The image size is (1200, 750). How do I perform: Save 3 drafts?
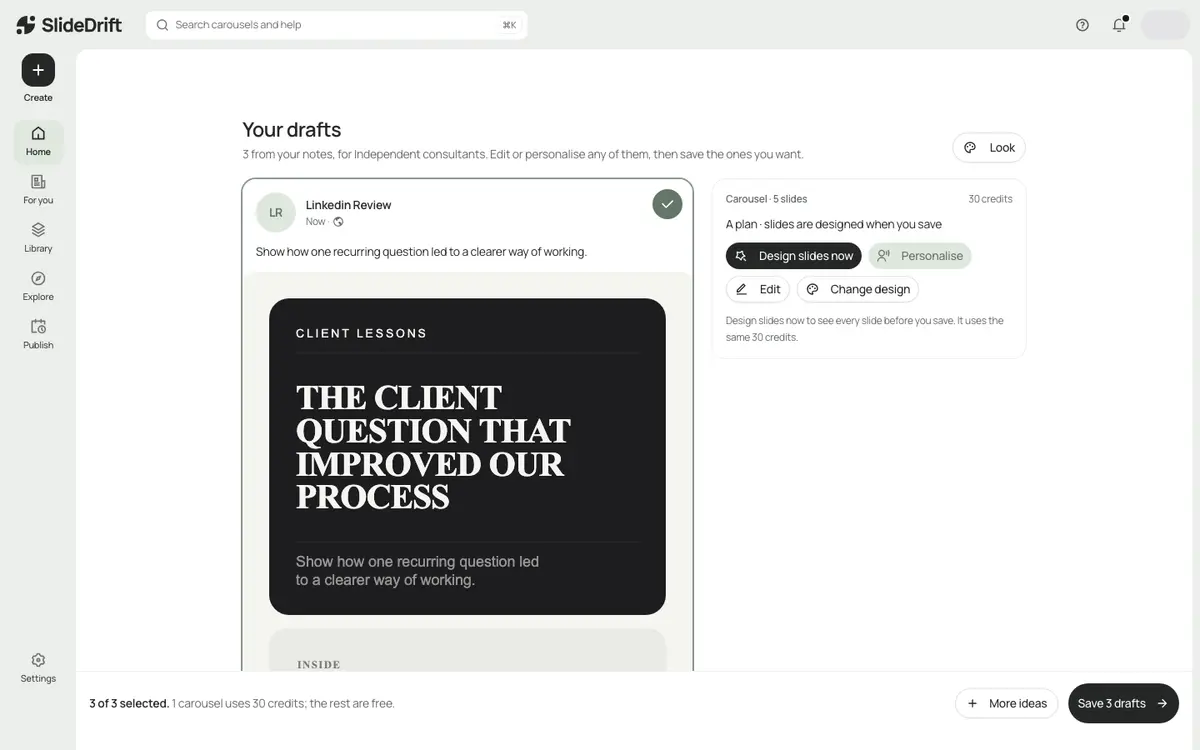(x=1123, y=703)
